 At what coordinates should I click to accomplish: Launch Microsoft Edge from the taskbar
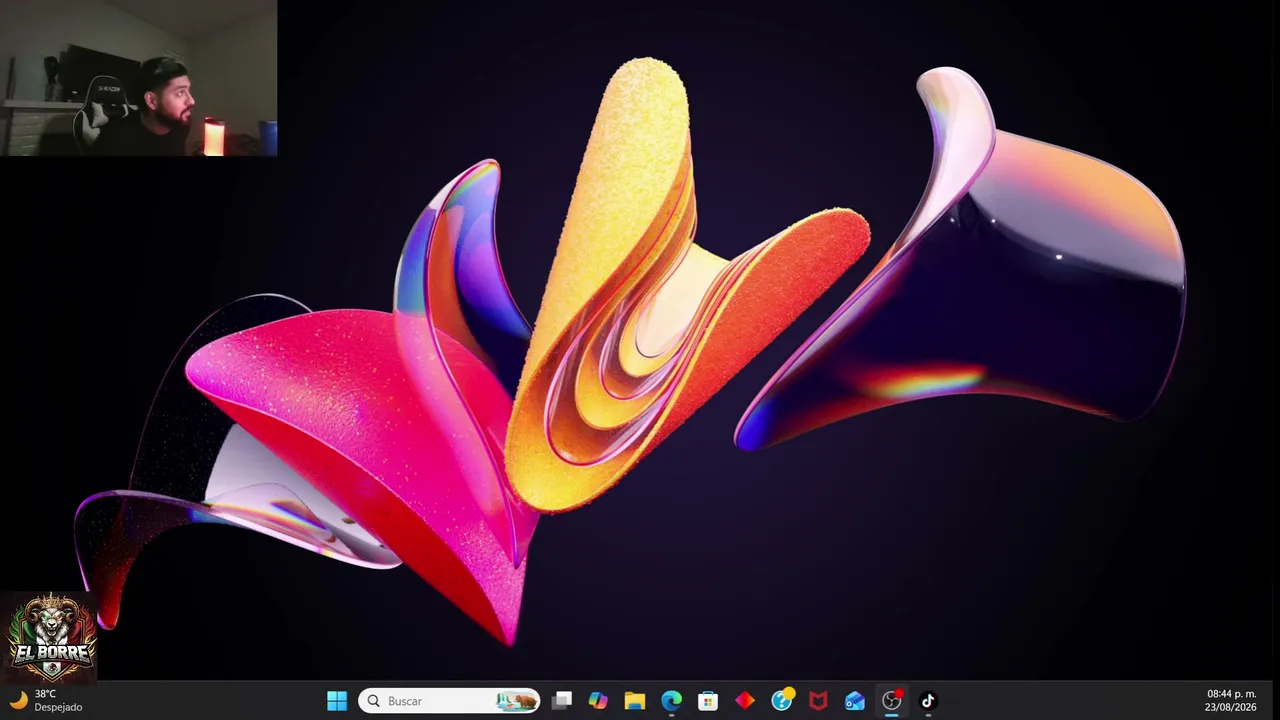click(671, 701)
